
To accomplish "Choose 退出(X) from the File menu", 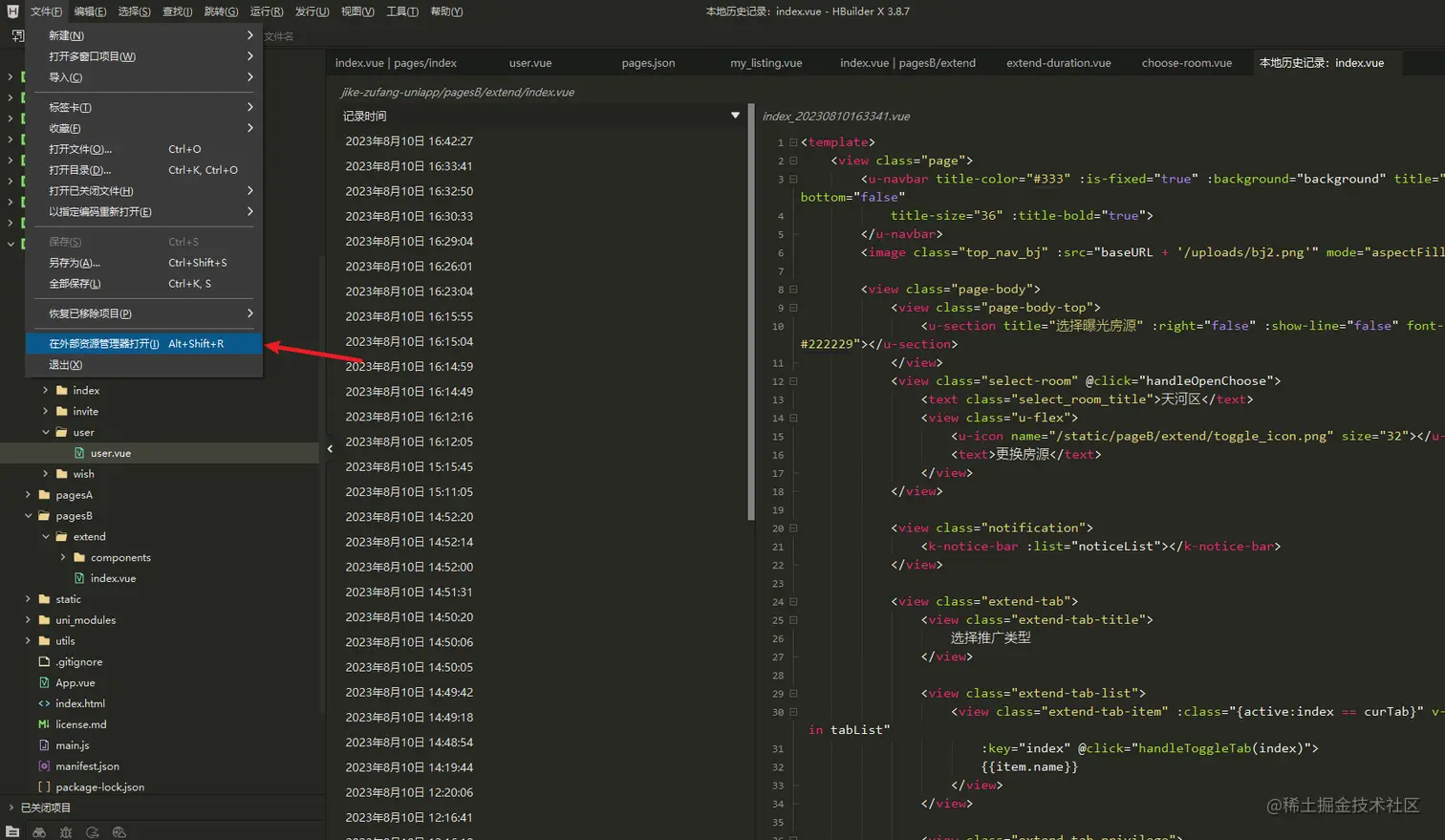I will pos(144,365).
